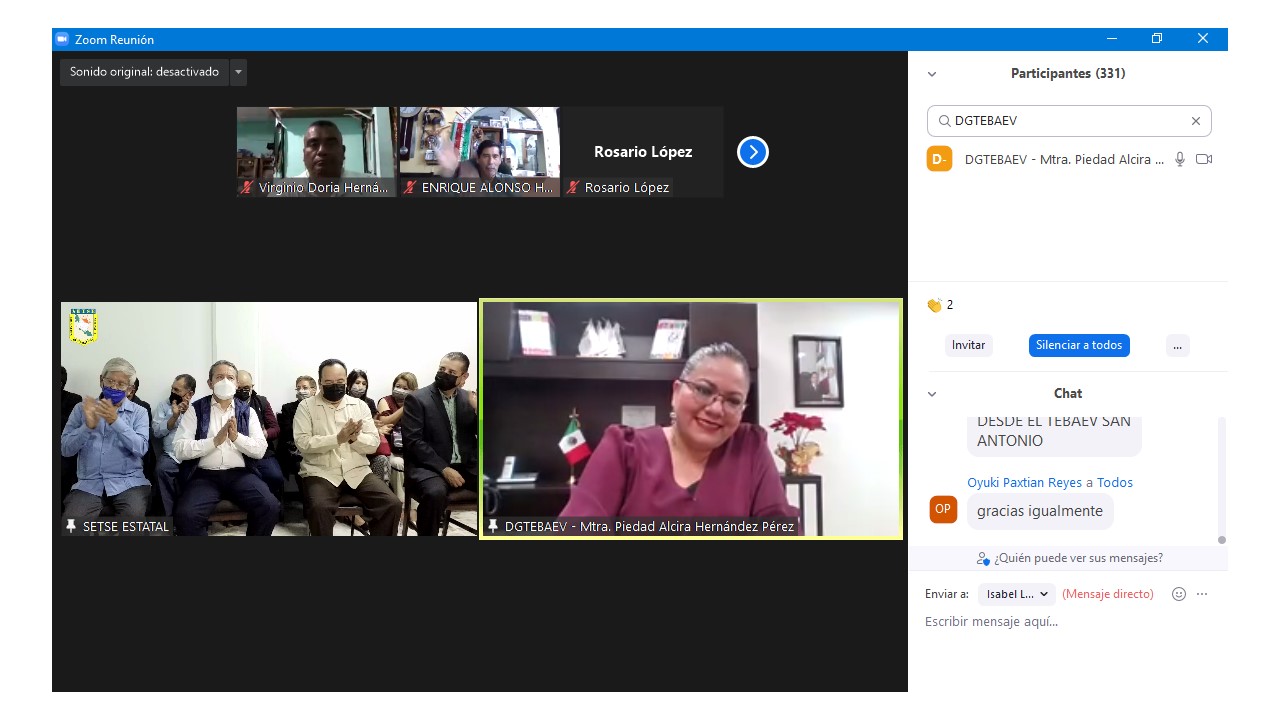This screenshot has height=720, width=1280.
Task: Collapse the Chat panel chevron
Action: click(x=932, y=394)
